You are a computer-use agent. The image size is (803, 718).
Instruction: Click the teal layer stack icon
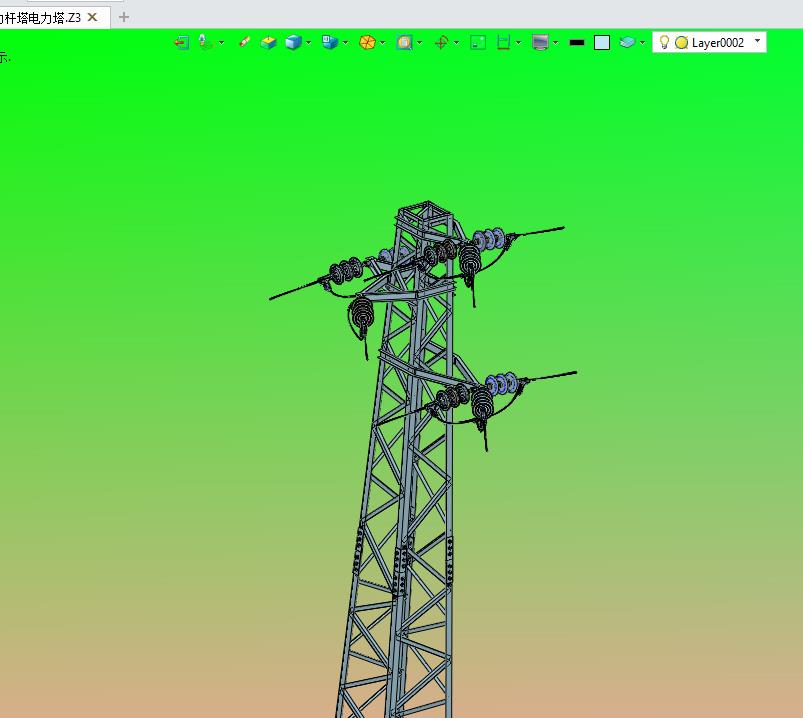(x=627, y=42)
